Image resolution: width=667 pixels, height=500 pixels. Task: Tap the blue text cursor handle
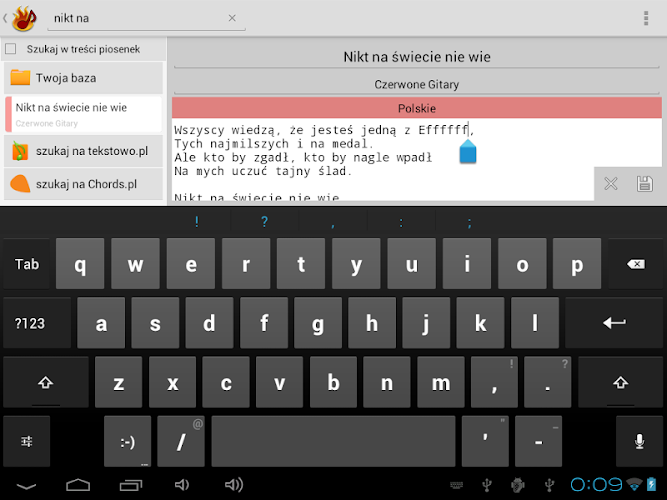pos(468,151)
